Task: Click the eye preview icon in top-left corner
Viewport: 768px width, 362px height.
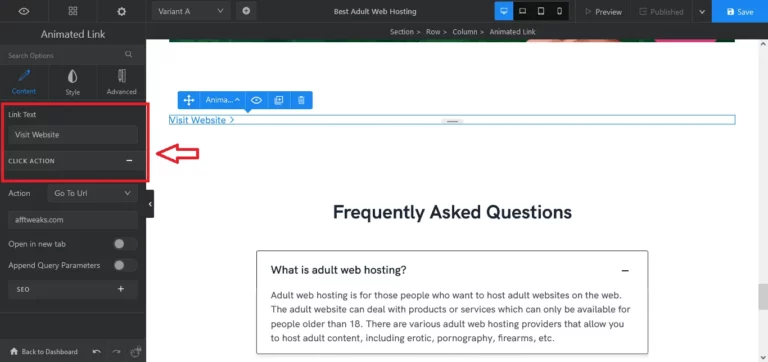Action: tap(24, 11)
